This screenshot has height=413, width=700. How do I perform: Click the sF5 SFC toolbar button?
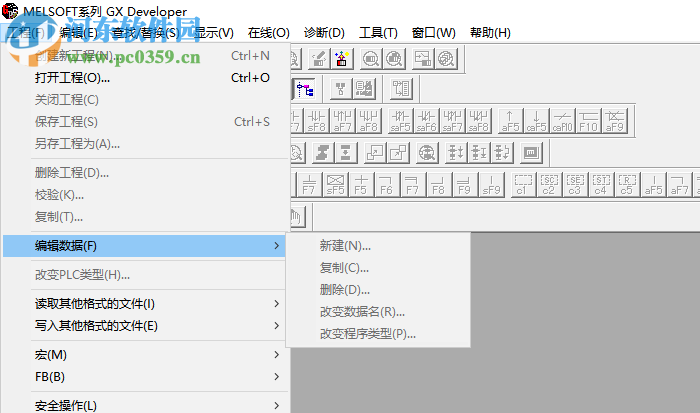coord(335,184)
